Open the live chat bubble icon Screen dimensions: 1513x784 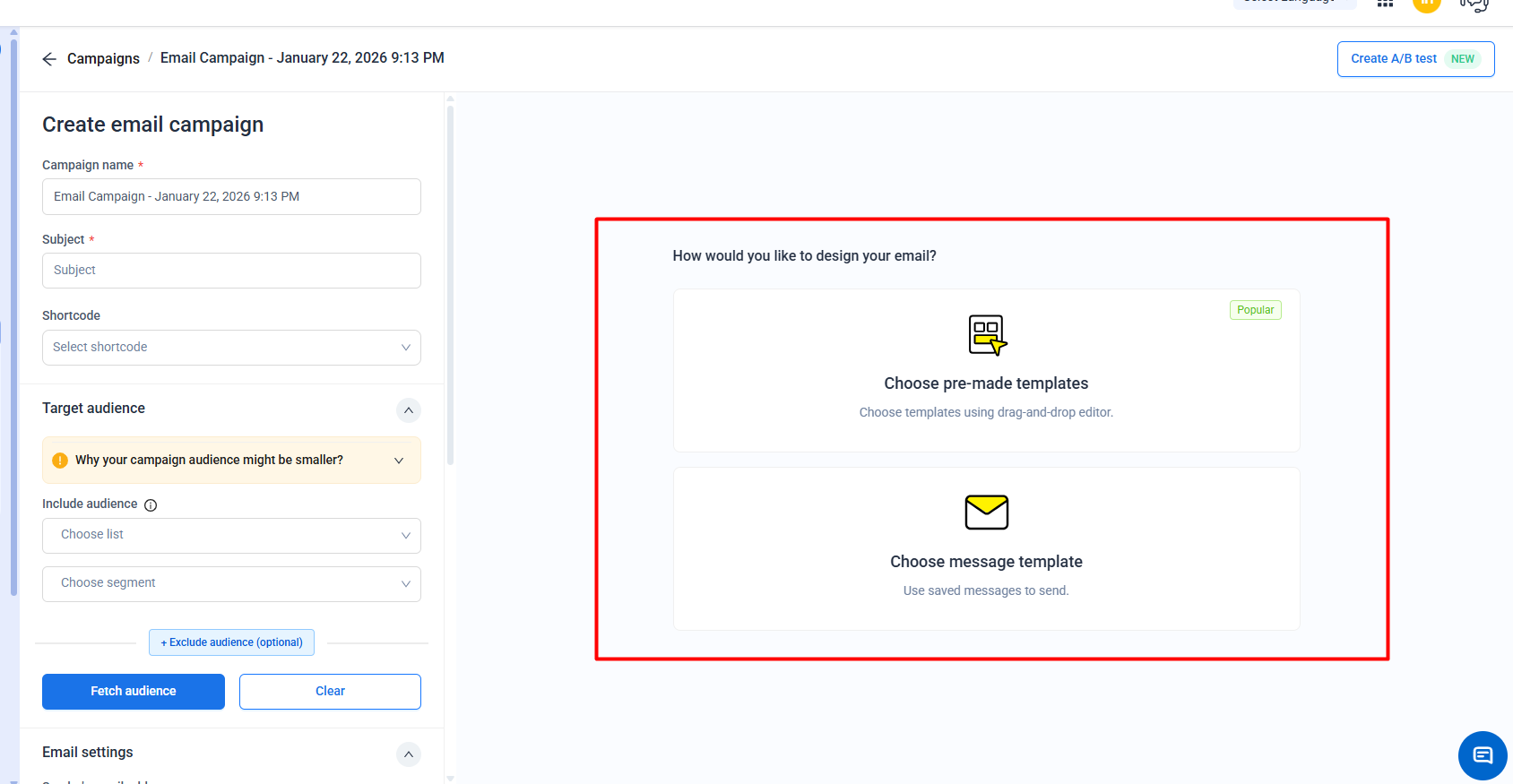pyautogui.click(x=1483, y=755)
